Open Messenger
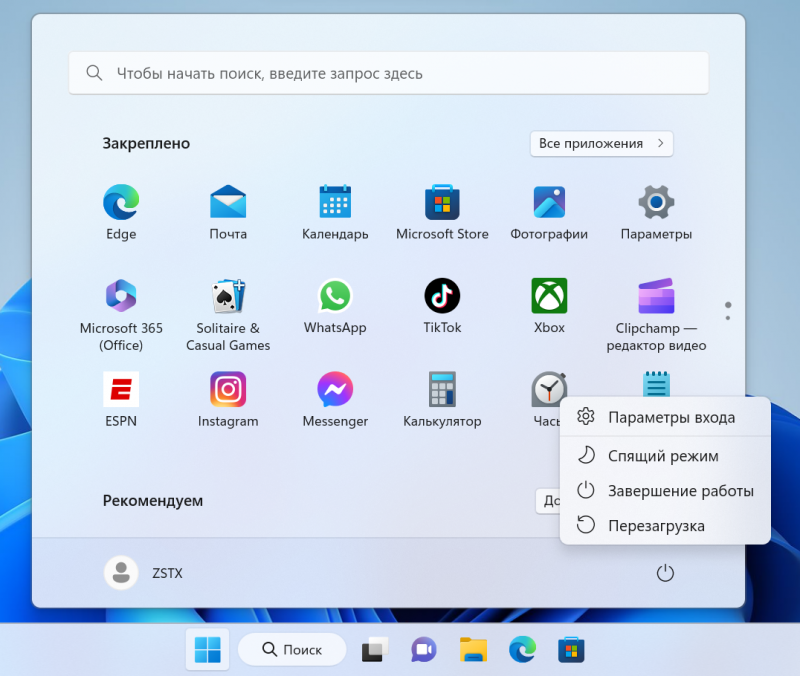The height and width of the screenshot is (676, 800). 335,399
